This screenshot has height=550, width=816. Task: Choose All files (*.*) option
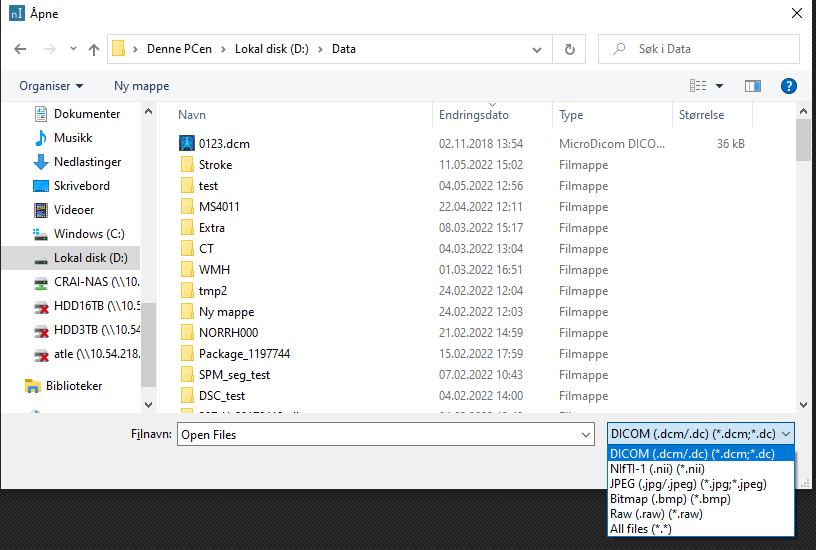tap(642, 528)
